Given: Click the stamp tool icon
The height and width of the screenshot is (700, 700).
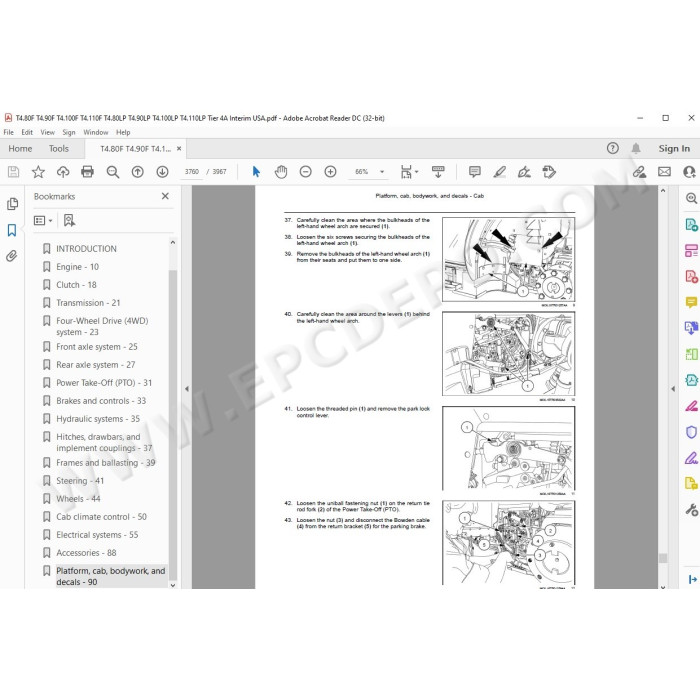Looking at the screenshot, I should 549,172.
